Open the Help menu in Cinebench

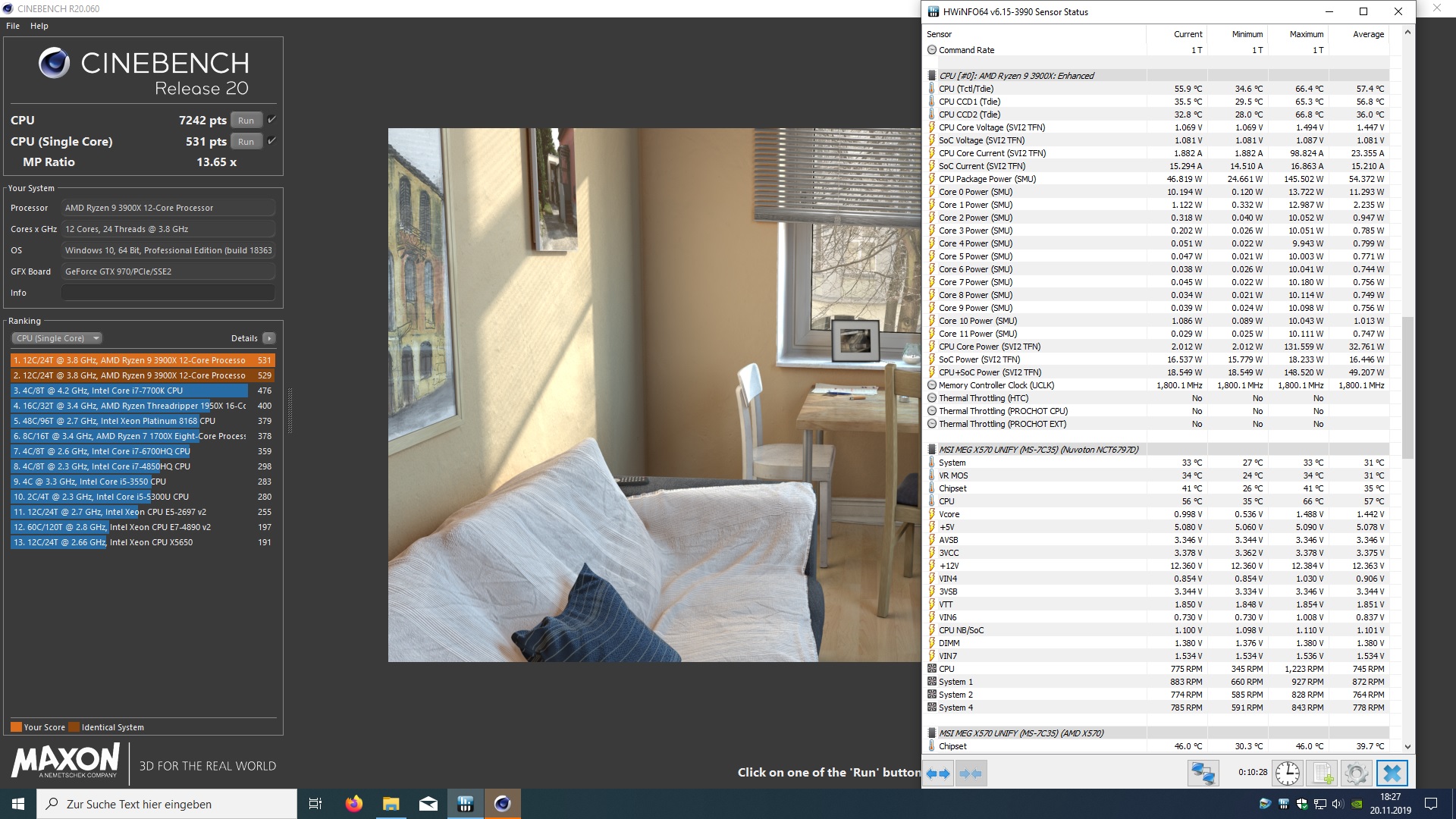39,26
